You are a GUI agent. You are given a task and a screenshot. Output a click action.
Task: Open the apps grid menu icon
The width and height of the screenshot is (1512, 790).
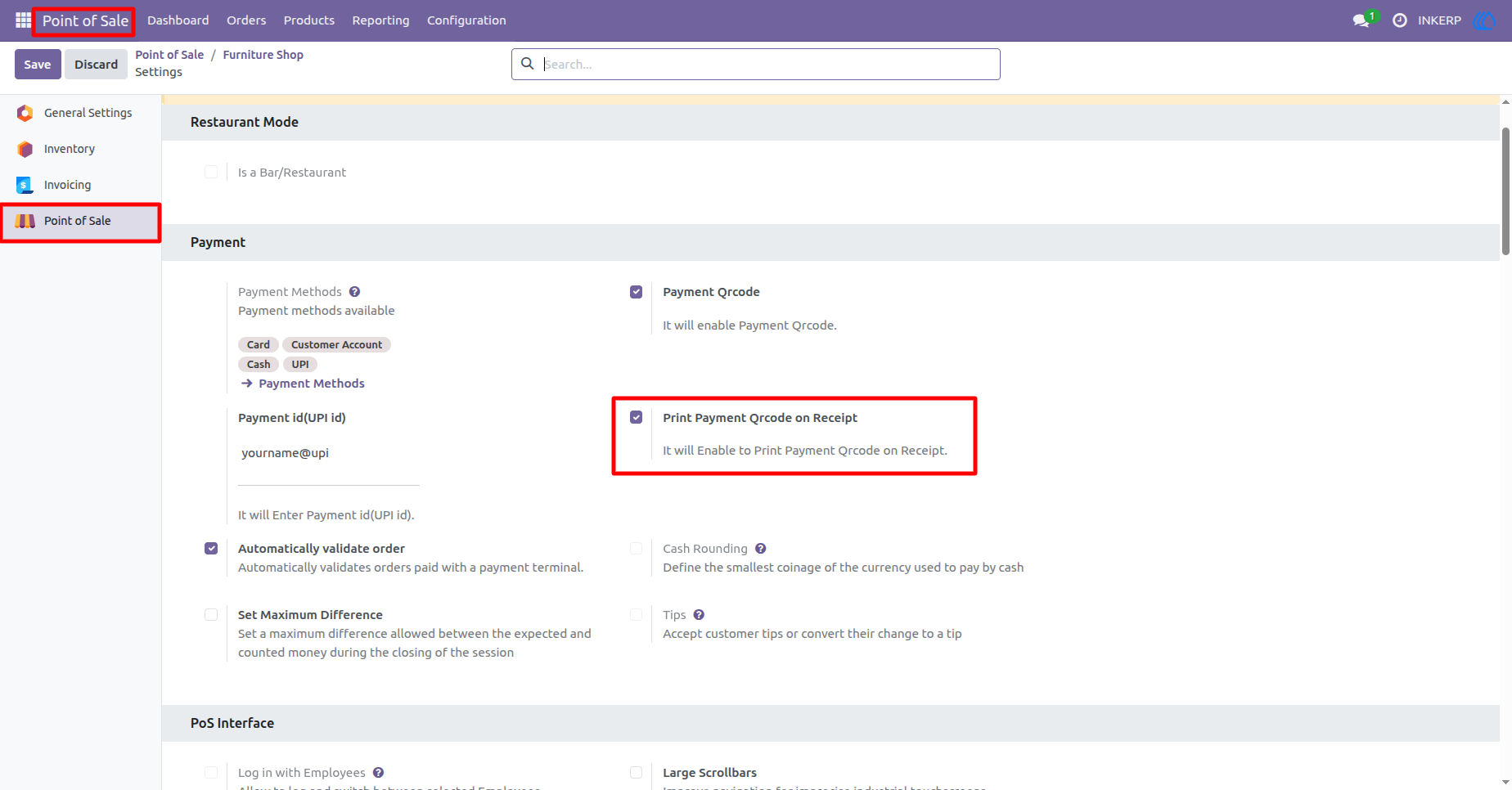click(23, 20)
